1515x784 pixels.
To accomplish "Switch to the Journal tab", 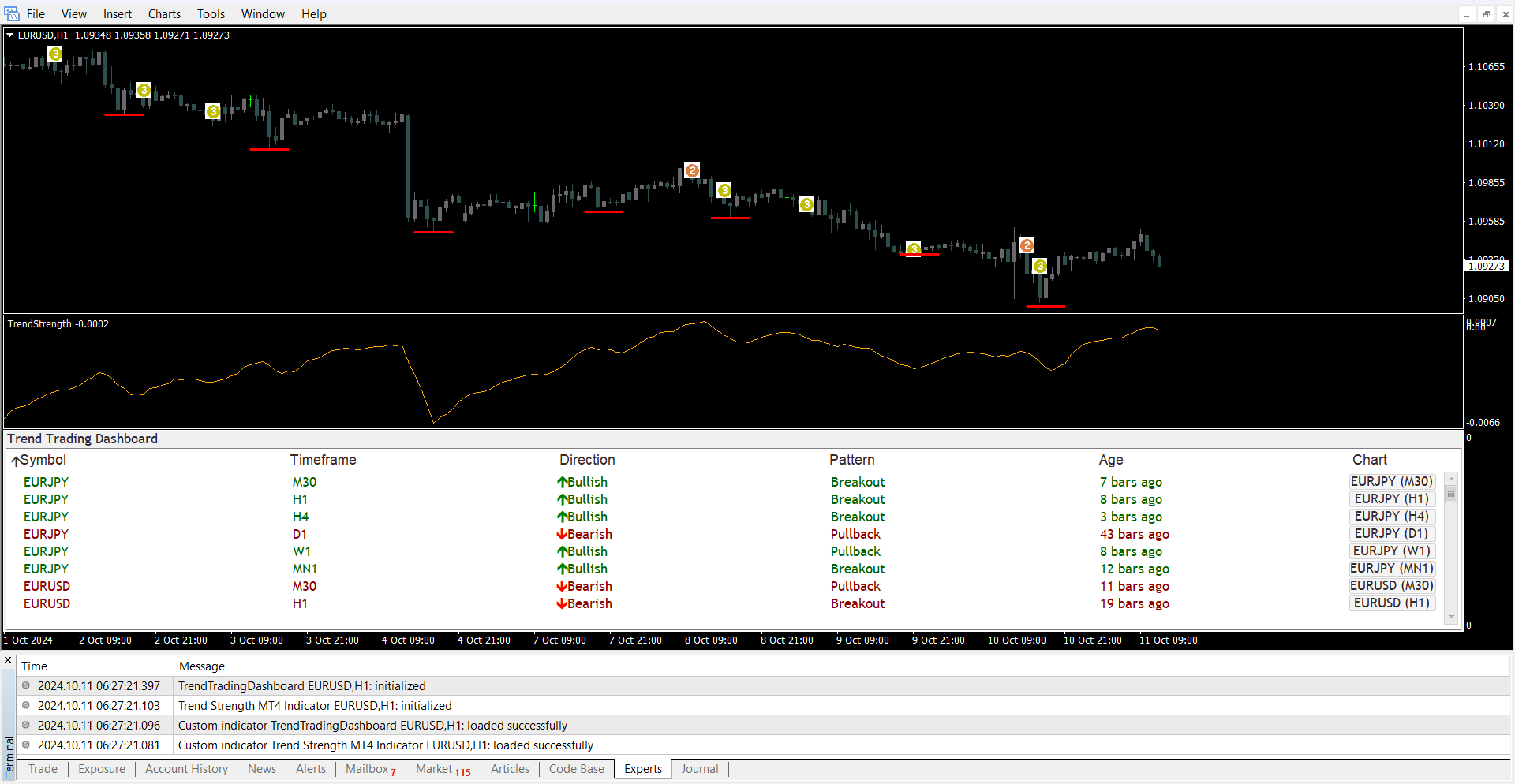I will (699, 769).
